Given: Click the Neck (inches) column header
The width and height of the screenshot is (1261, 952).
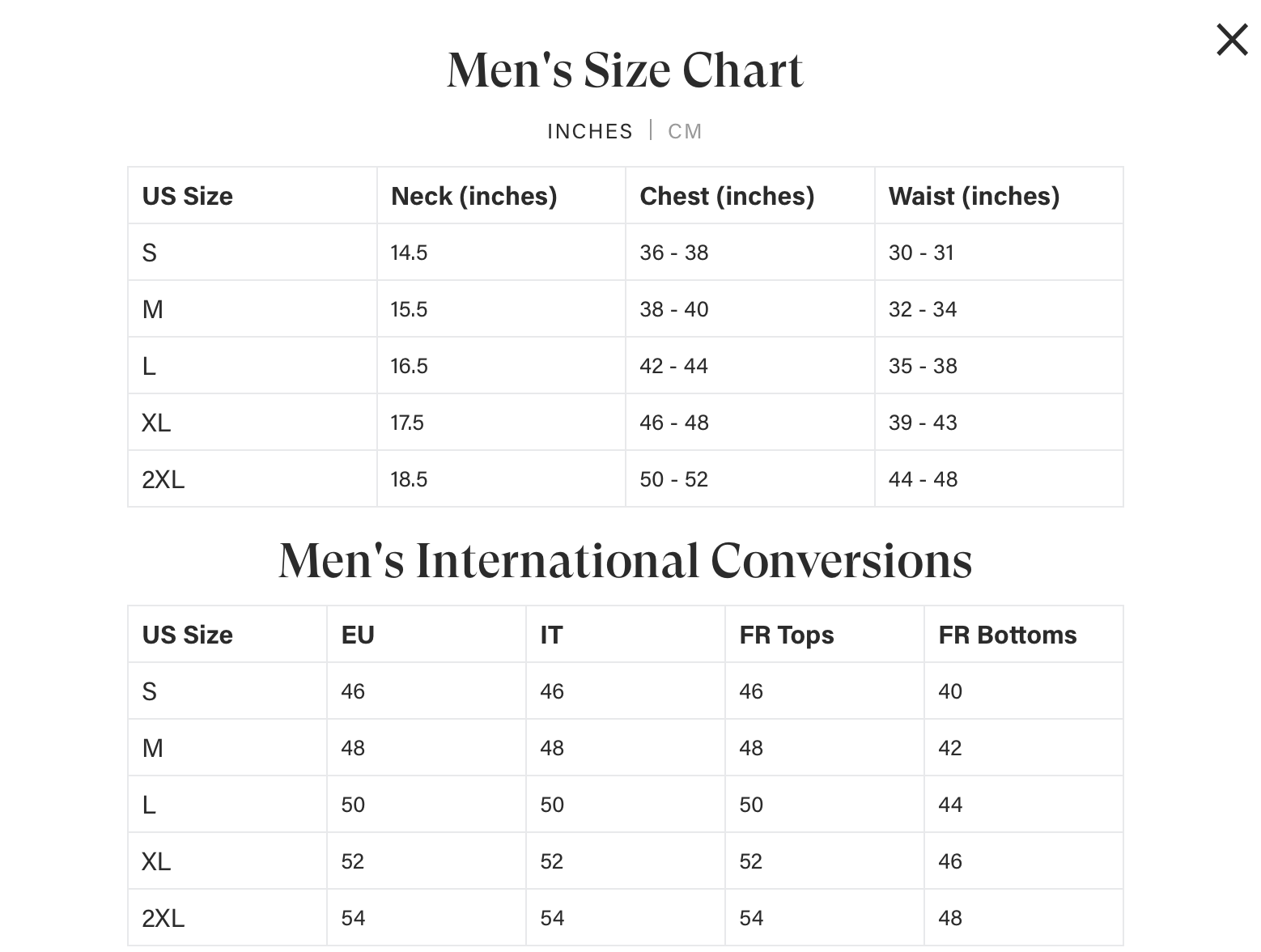Looking at the screenshot, I should click(473, 196).
